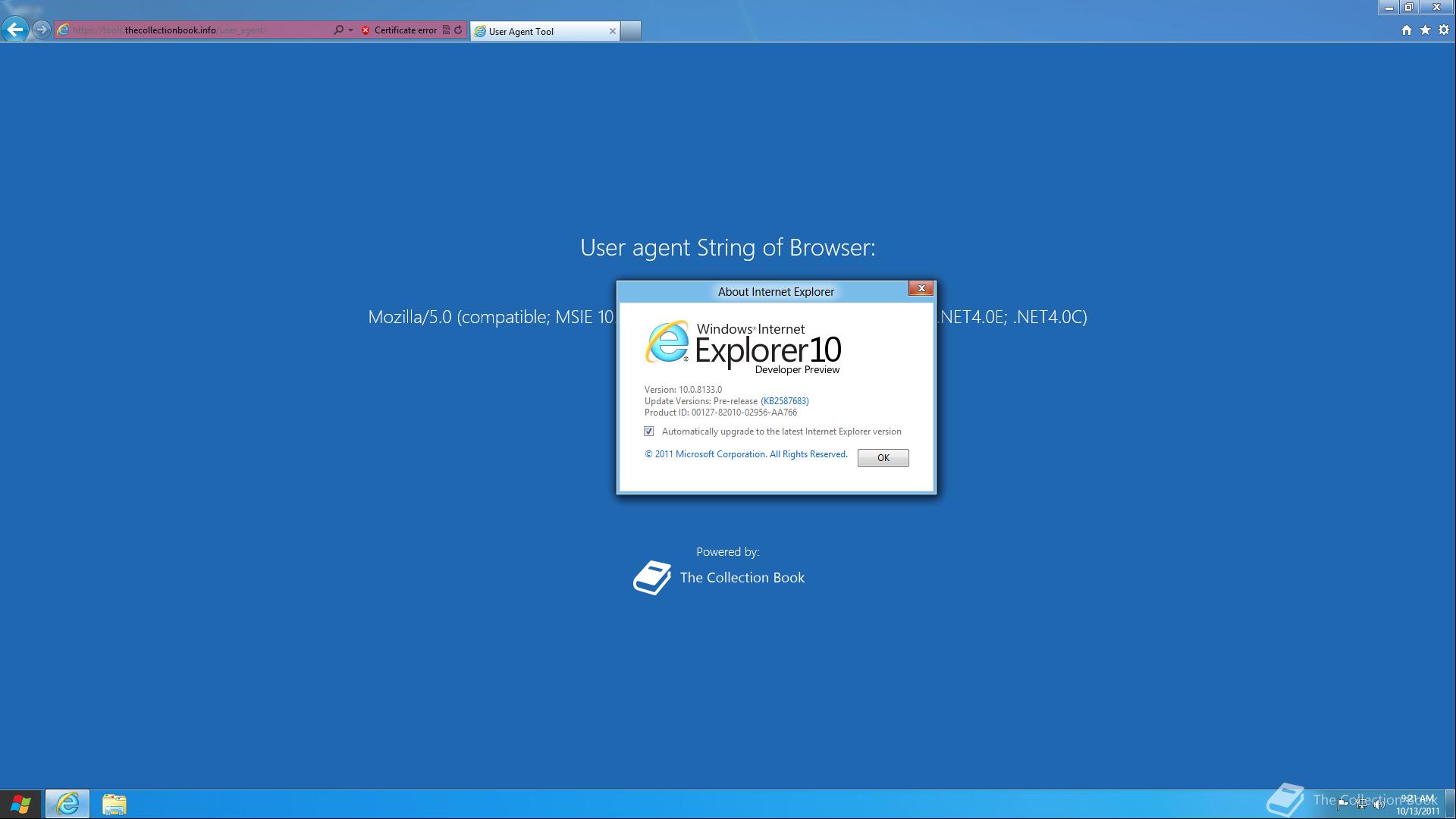Screen dimensions: 1456x819
Task: Refresh the page with the reload icon
Action: [x=458, y=30]
